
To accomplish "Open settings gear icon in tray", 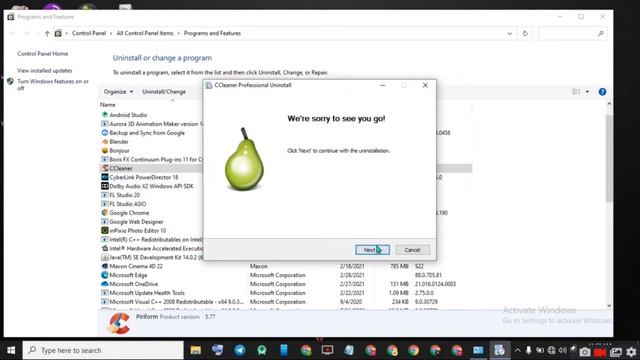I will 631,351.
